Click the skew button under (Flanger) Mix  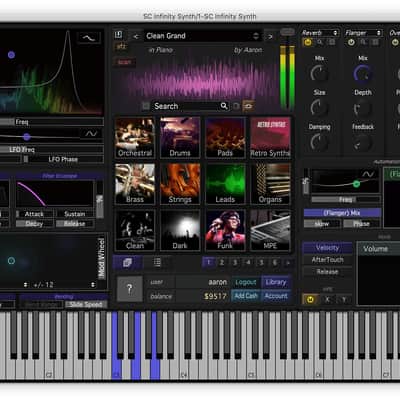click(x=322, y=224)
